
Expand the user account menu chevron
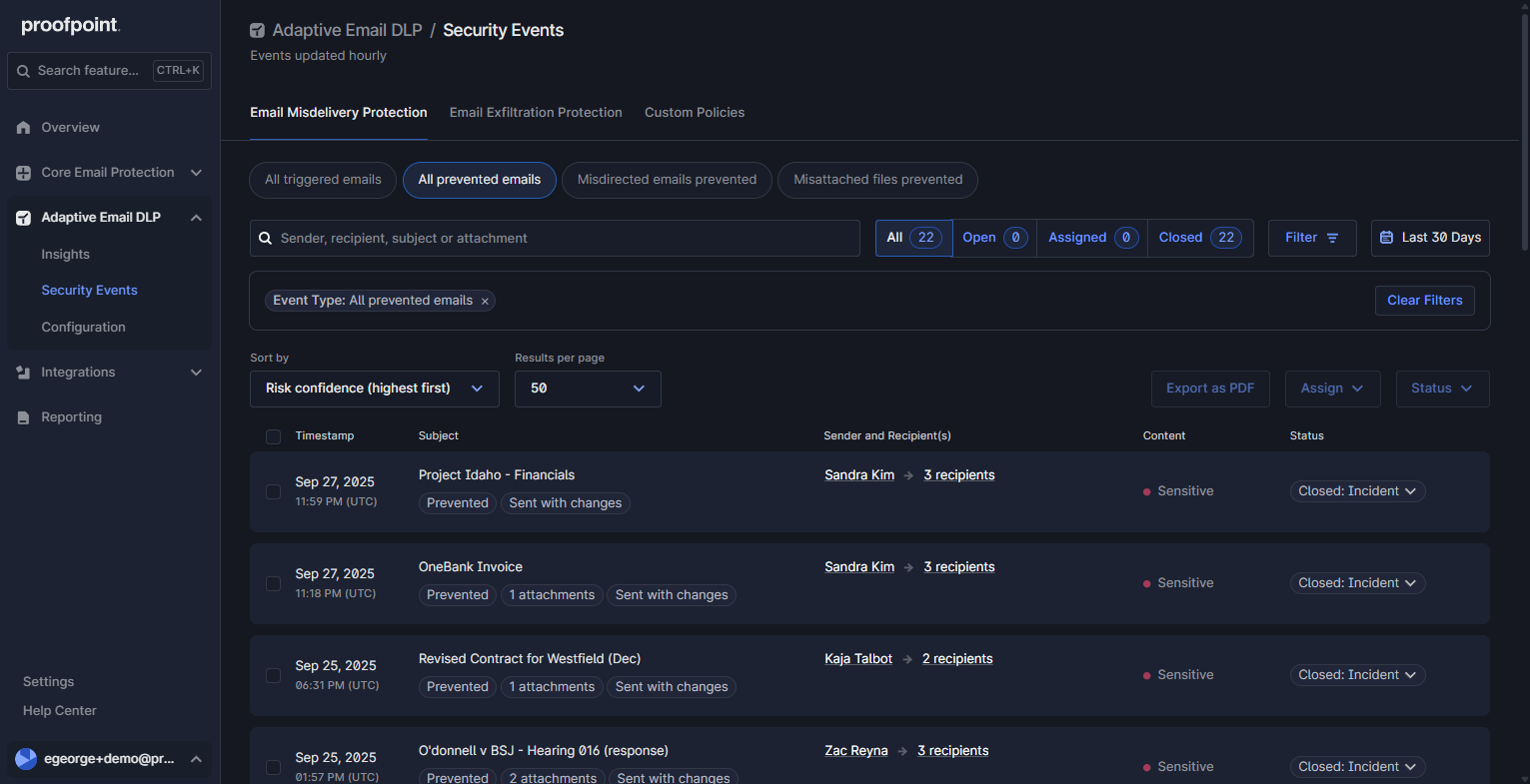point(196,759)
